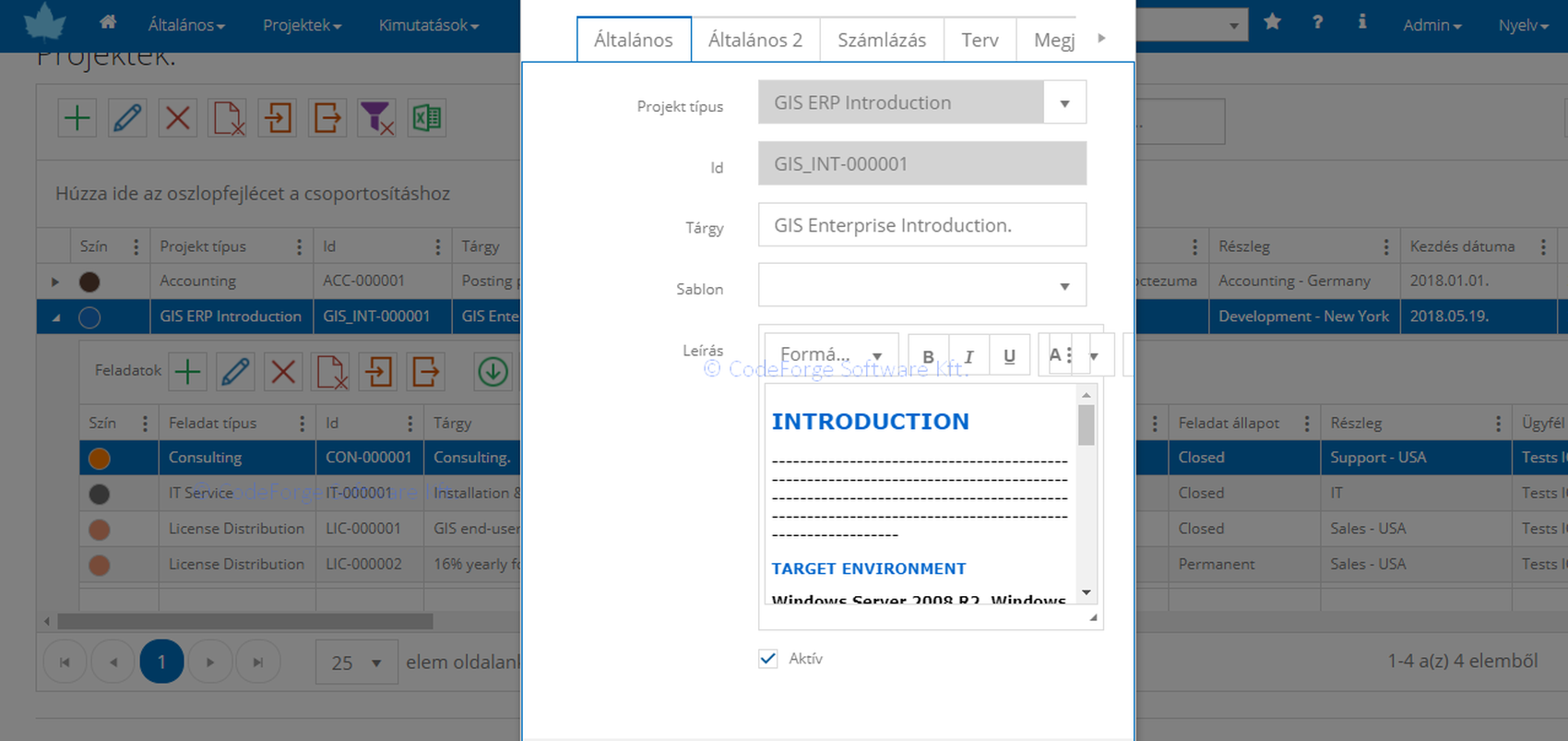Toggle the Aktív checkbox
This screenshot has height=741, width=1568.
[767, 659]
